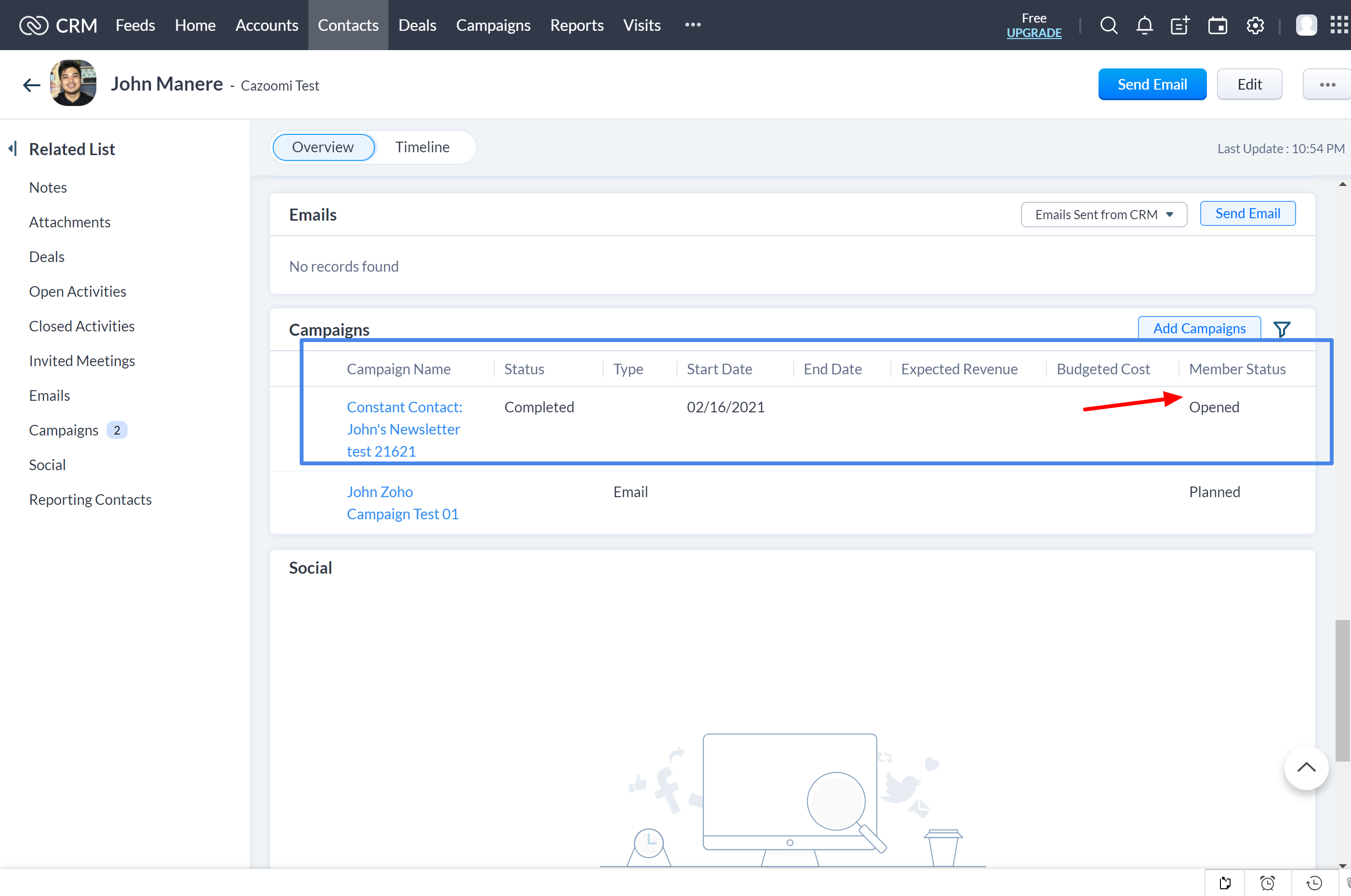The image size is (1351, 896).
Task: Jump to Notes in Related List
Action: (x=48, y=187)
